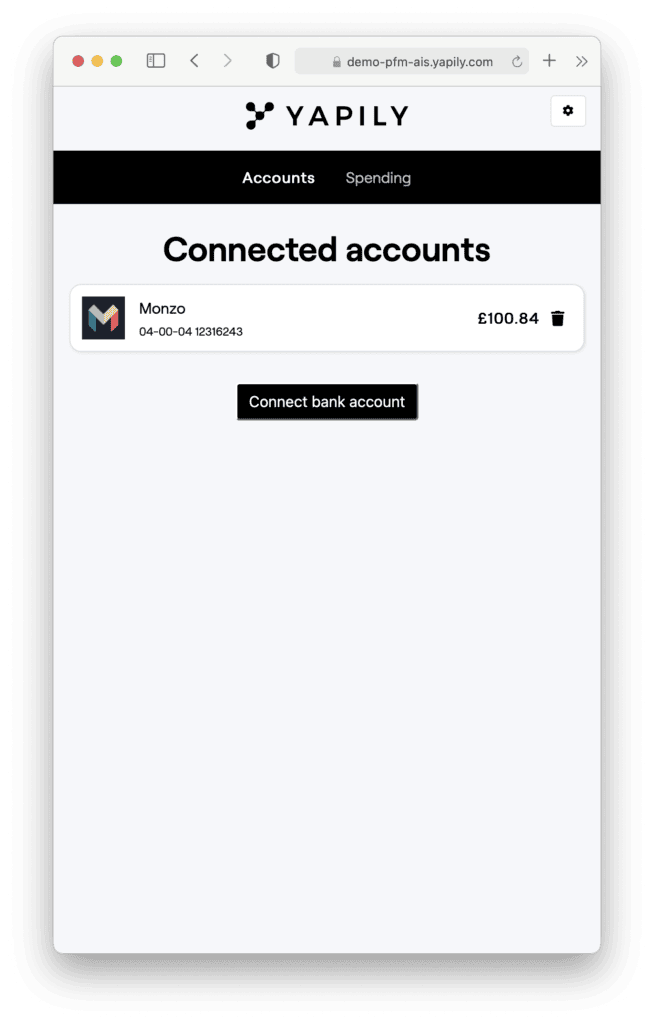Image resolution: width=654 pixels, height=1024 pixels.
Task: Click the address bar padlock icon
Action: click(336, 61)
